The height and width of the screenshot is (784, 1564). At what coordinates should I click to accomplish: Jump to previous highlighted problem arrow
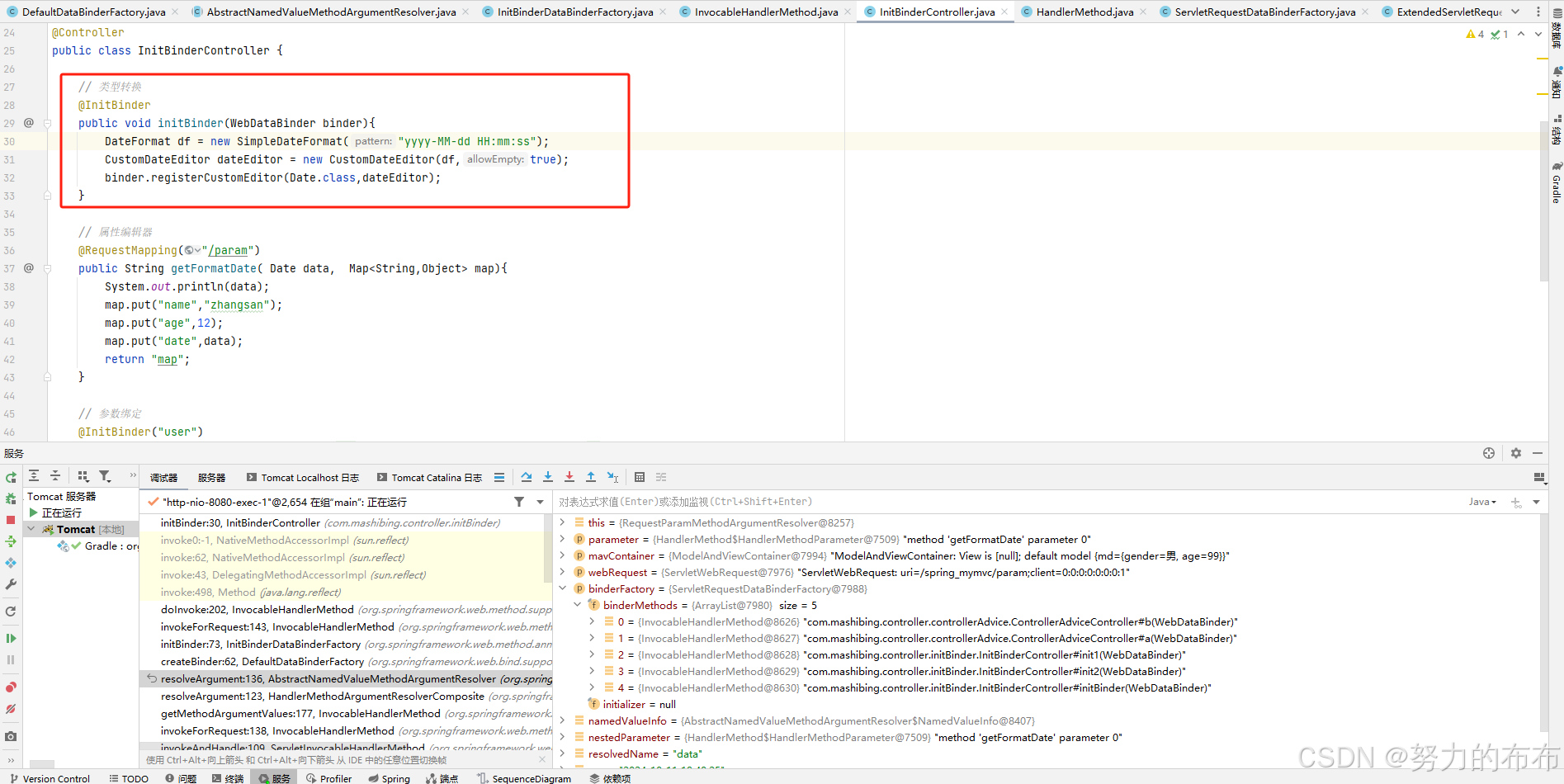1521,34
